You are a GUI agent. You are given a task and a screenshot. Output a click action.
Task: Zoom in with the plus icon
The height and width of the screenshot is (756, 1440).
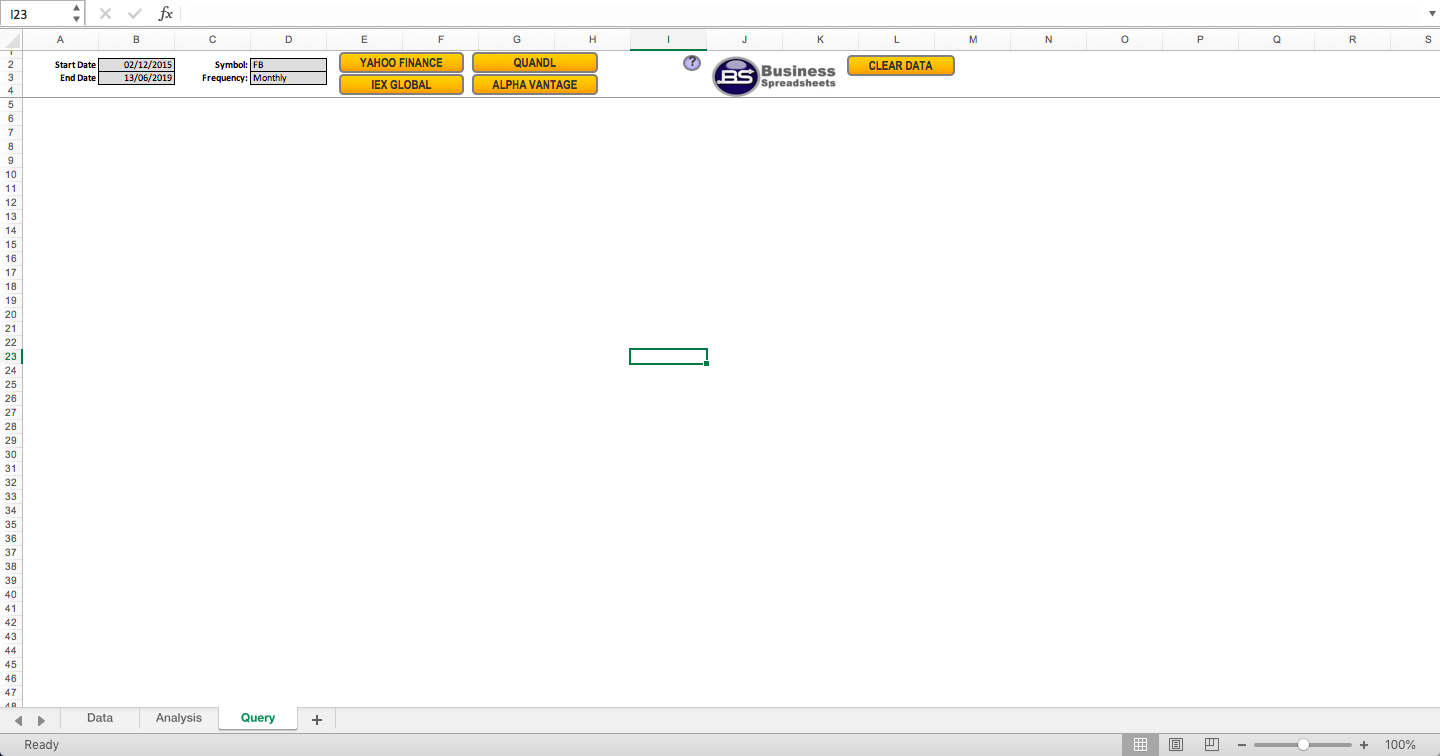[x=1364, y=745]
